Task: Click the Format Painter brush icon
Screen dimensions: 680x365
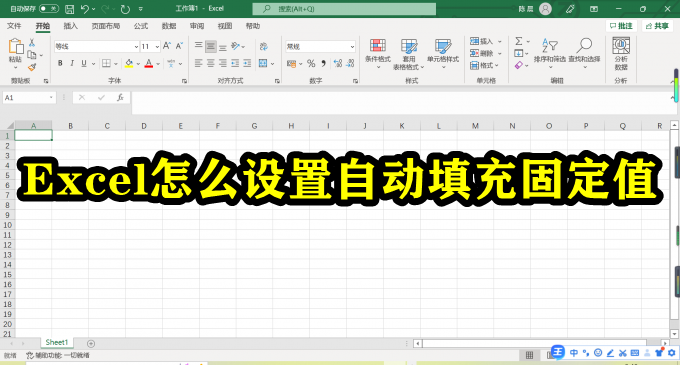Action: (x=32, y=67)
